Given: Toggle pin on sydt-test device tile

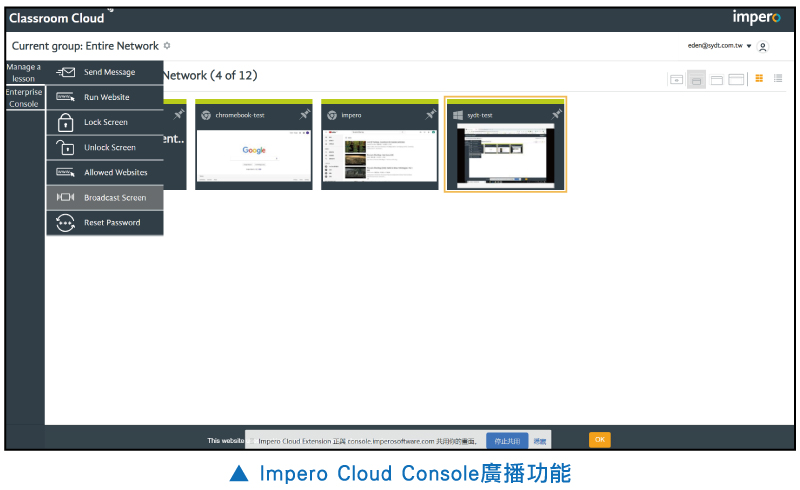Looking at the screenshot, I should click(x=556, y=115).
